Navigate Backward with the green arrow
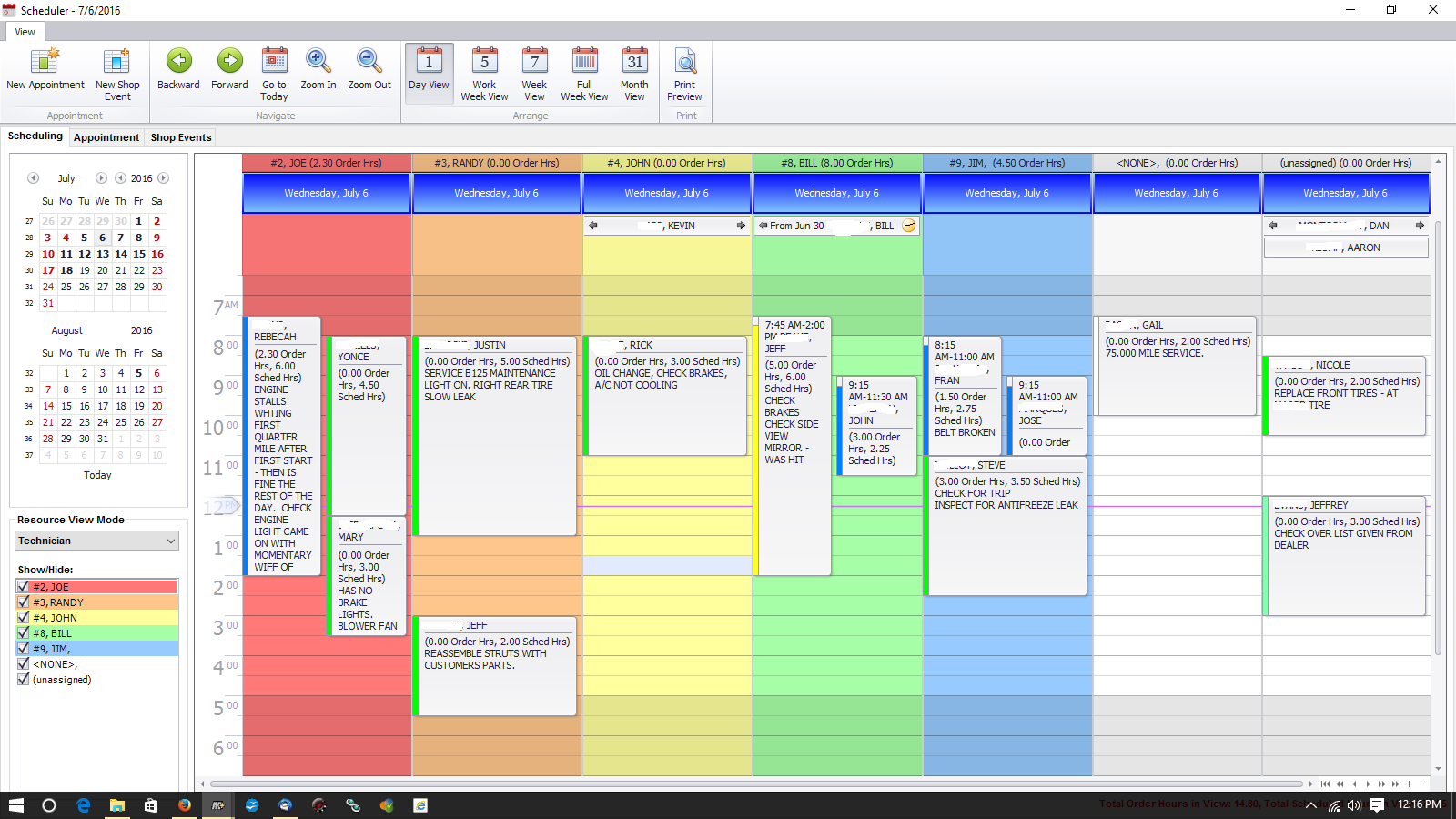 179,61
